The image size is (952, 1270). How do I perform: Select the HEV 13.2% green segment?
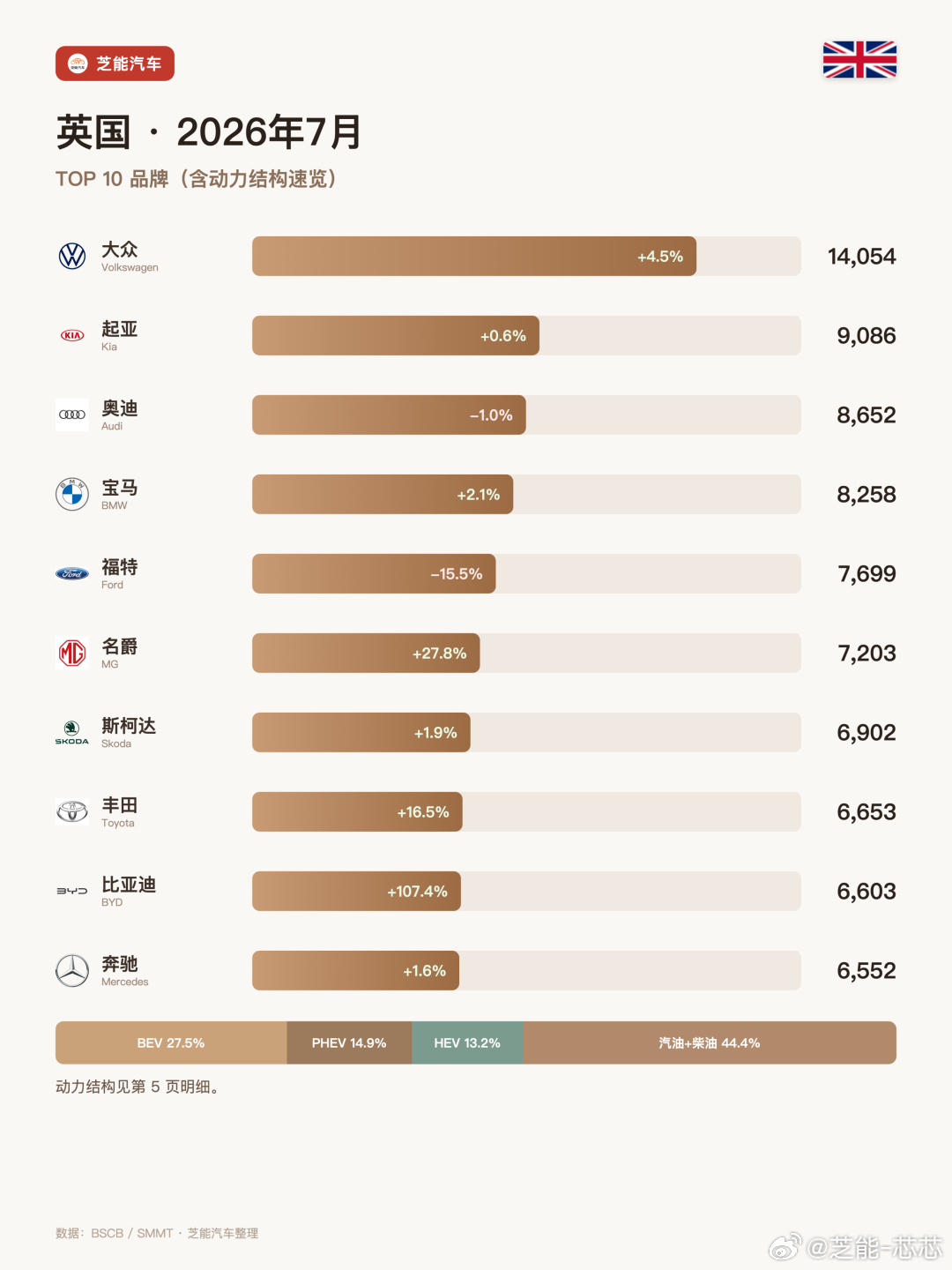pos(467,1042)
